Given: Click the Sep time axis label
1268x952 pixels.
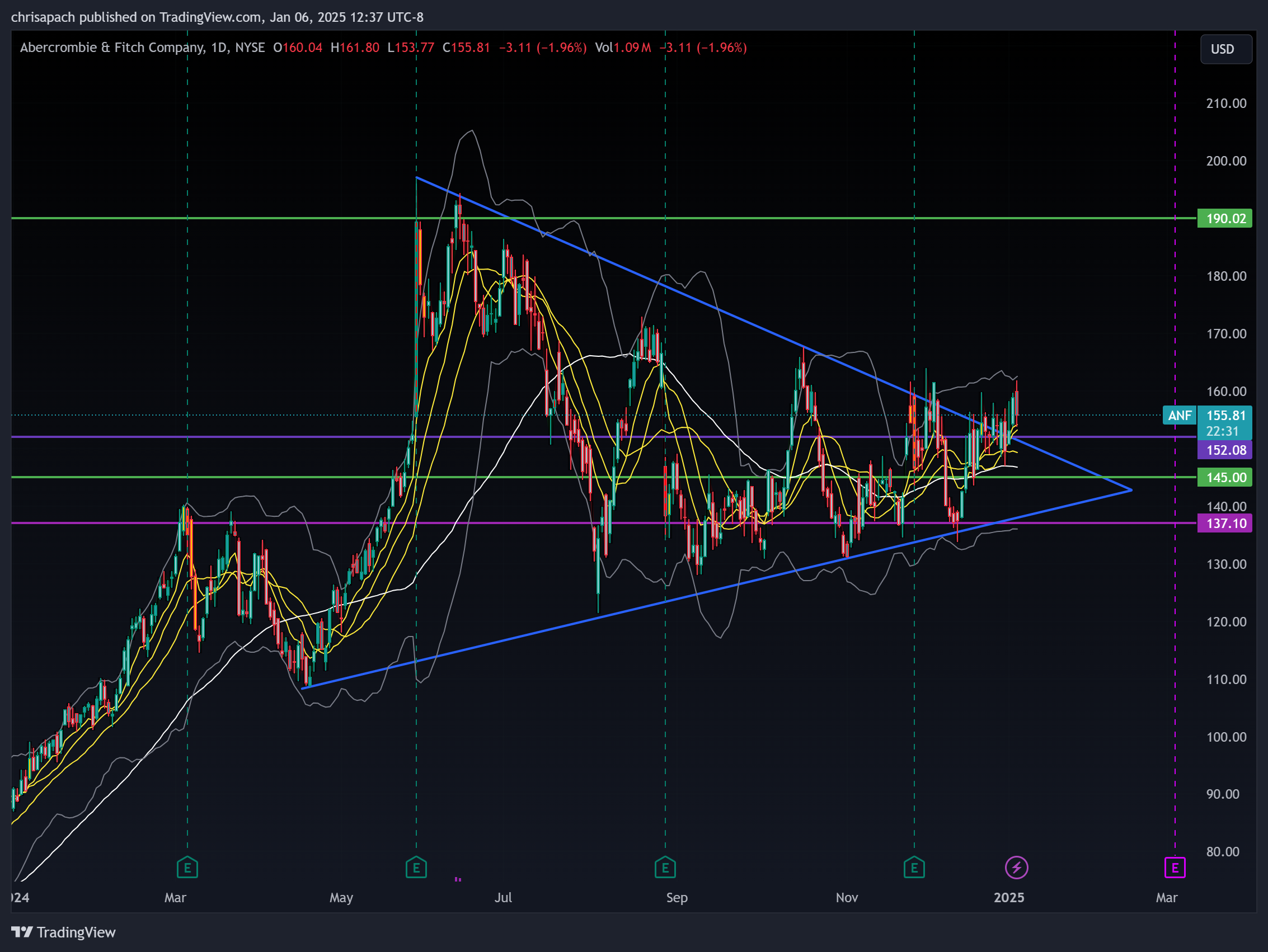Looking at the screenshot, I should click(677, 898).
